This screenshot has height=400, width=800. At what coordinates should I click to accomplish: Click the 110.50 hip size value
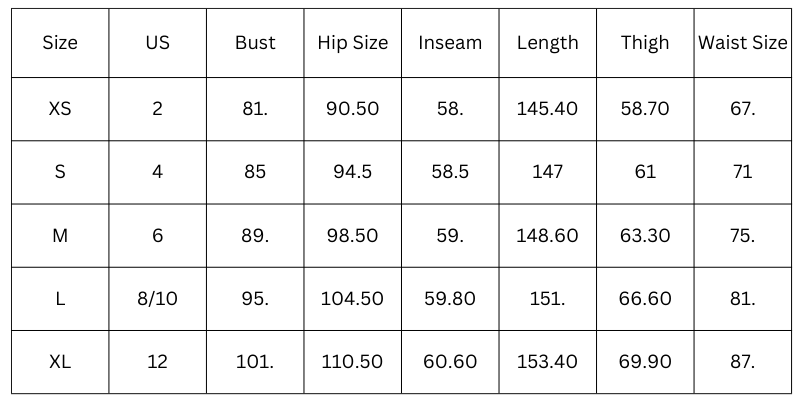(353, 361)
